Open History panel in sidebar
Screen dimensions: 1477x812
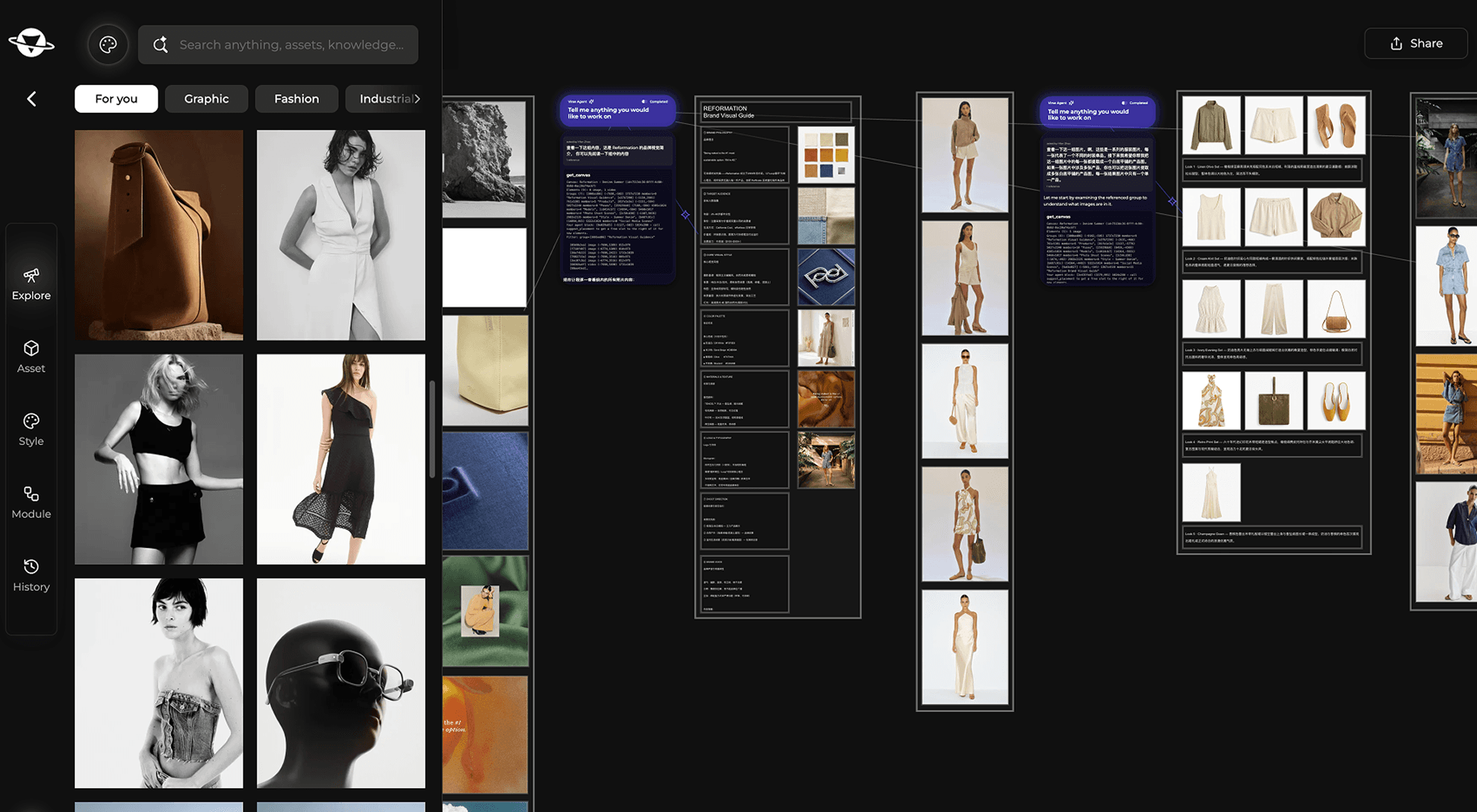point(31,575)
